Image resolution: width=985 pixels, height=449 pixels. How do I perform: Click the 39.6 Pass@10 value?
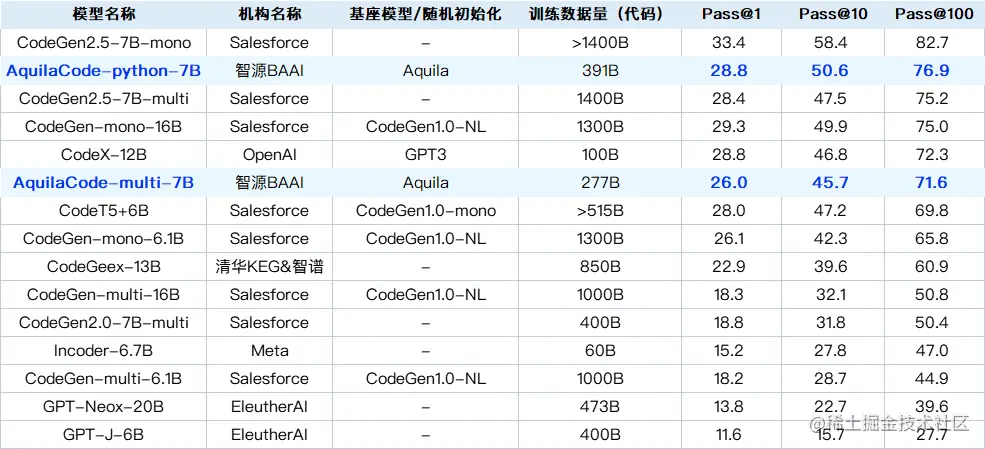point(829,267)
